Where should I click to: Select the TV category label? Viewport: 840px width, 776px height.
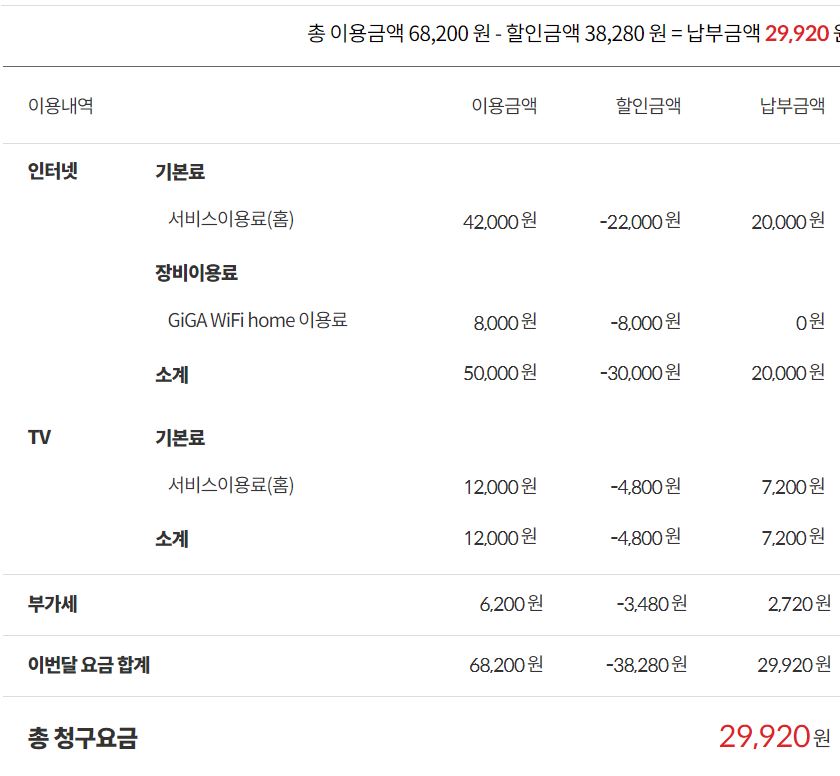click(x=40, y=437)
